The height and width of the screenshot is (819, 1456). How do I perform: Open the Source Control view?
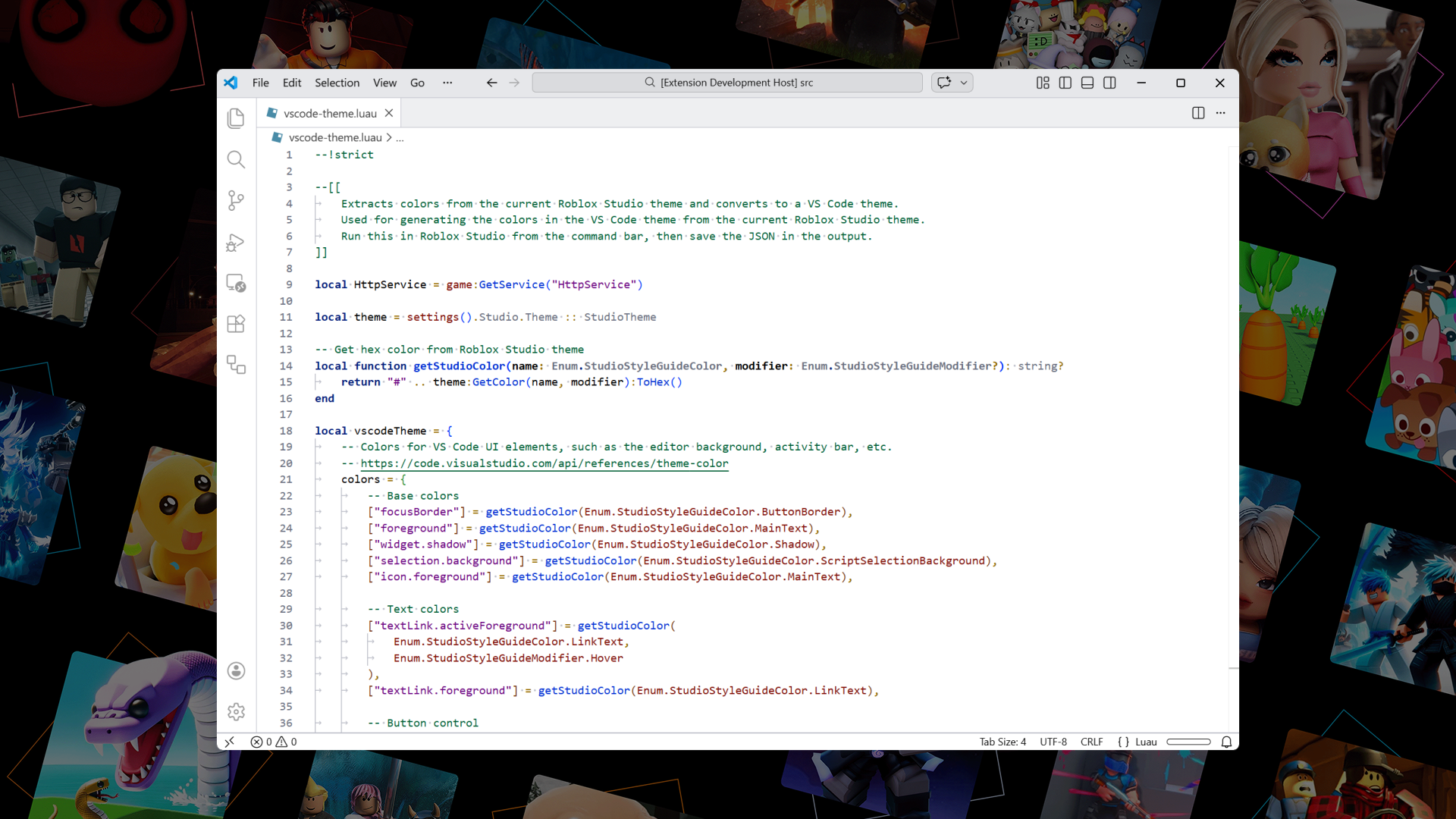tap(236, 200)
